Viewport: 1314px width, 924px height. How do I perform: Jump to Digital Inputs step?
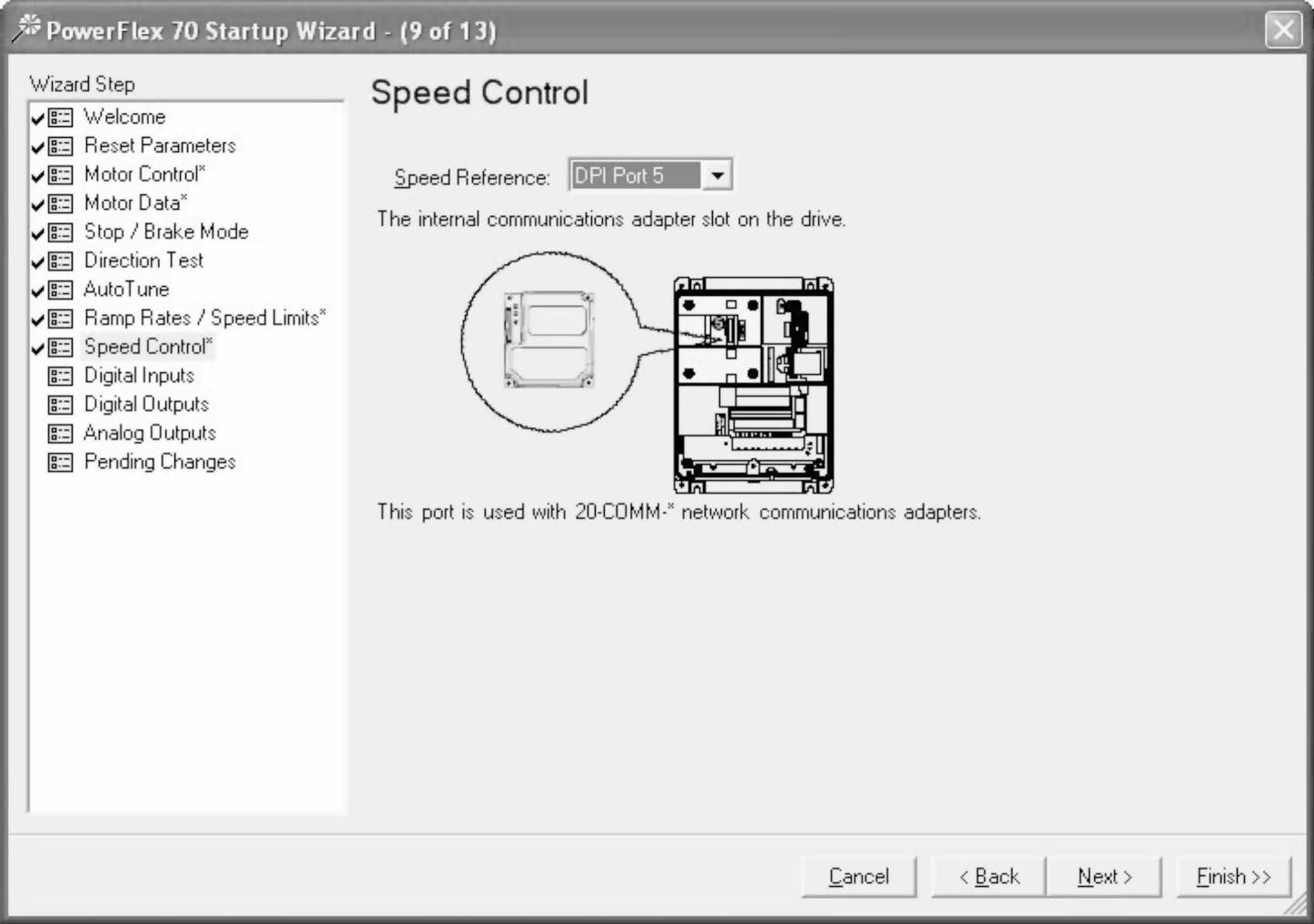coord(139,376)
